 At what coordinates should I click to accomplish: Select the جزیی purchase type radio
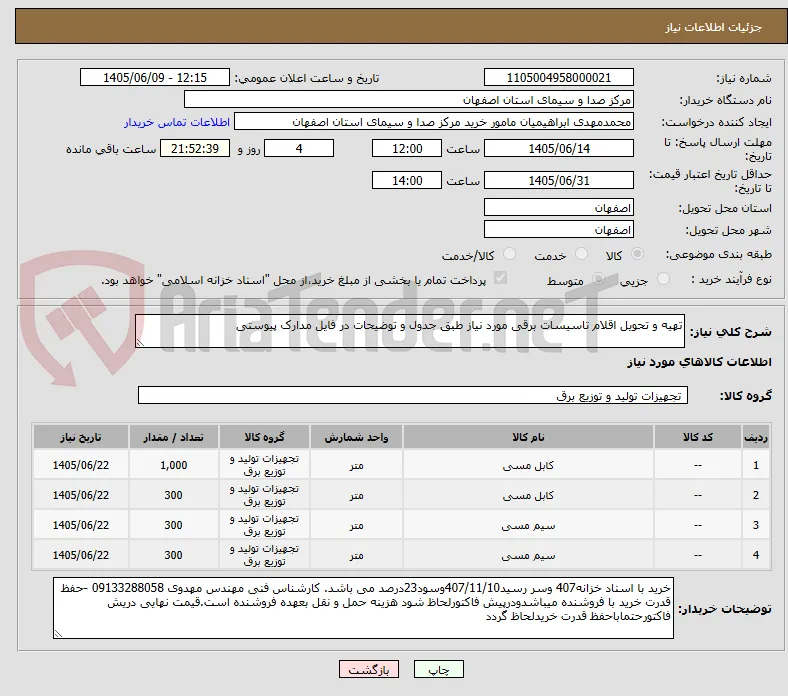pos(663,278)
